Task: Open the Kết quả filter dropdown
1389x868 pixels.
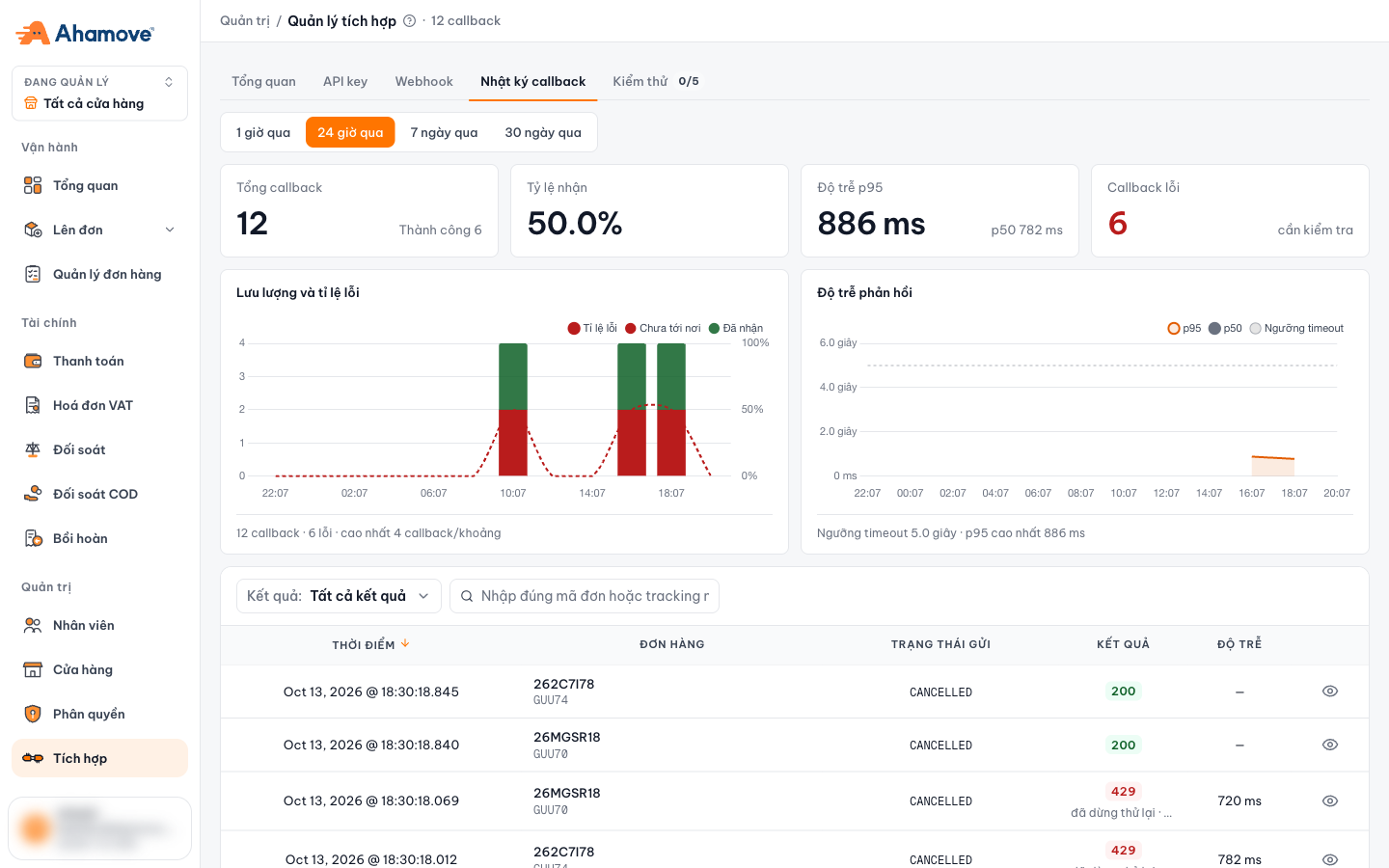Action: (339, 596)
